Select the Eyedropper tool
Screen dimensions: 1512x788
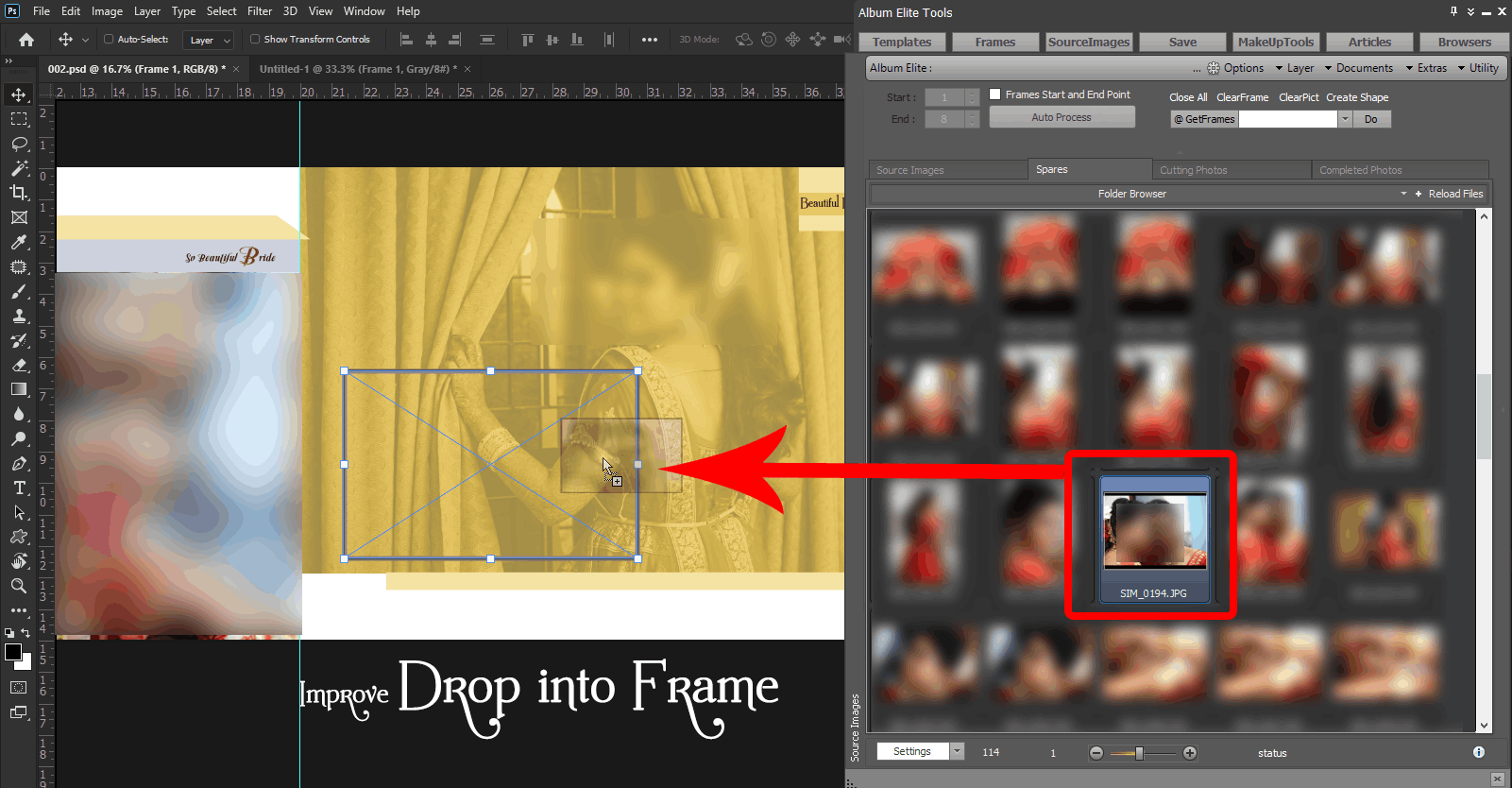(19, 242)
